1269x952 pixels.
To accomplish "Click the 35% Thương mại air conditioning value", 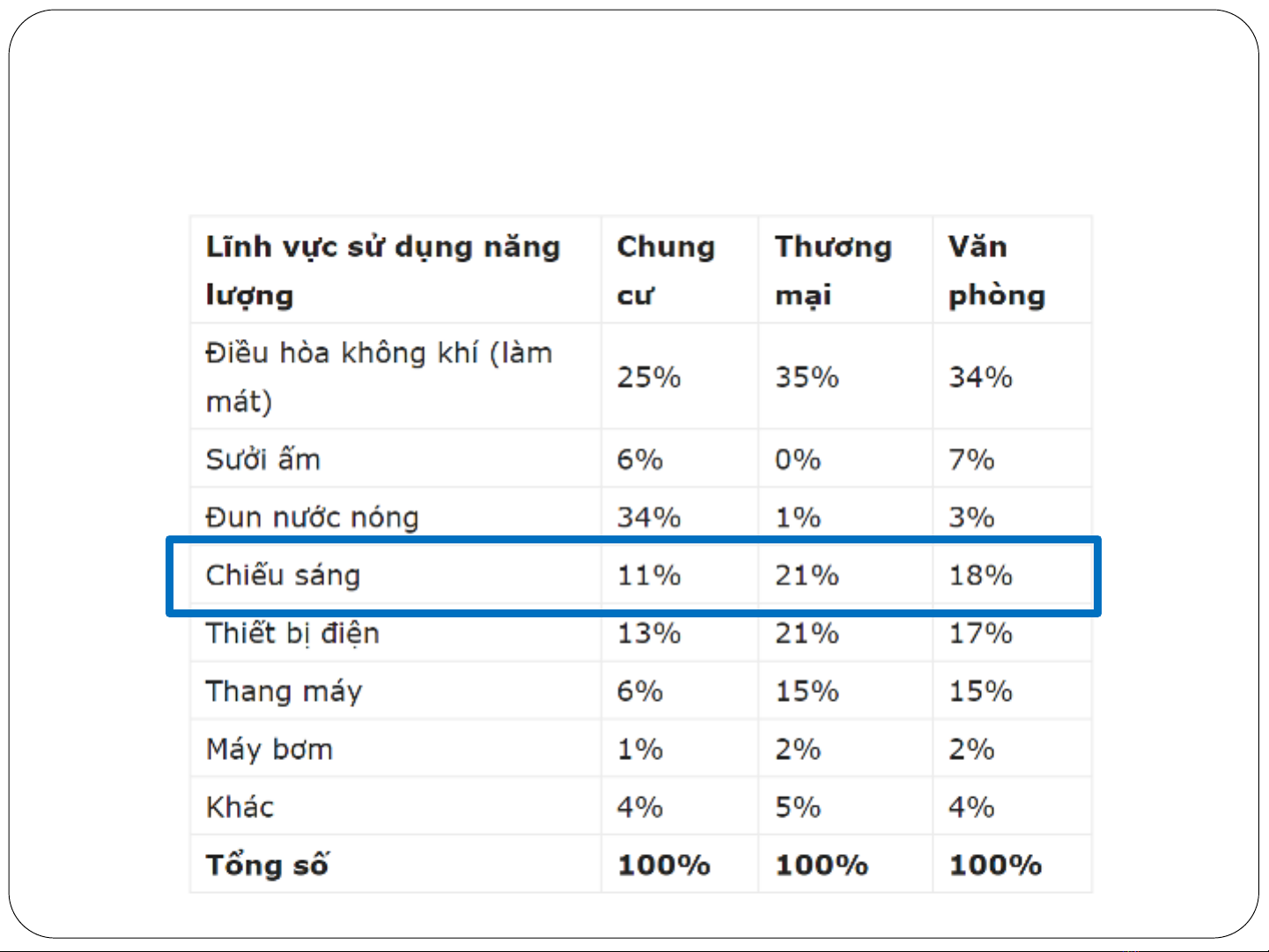I will click(x=807, y=377).
